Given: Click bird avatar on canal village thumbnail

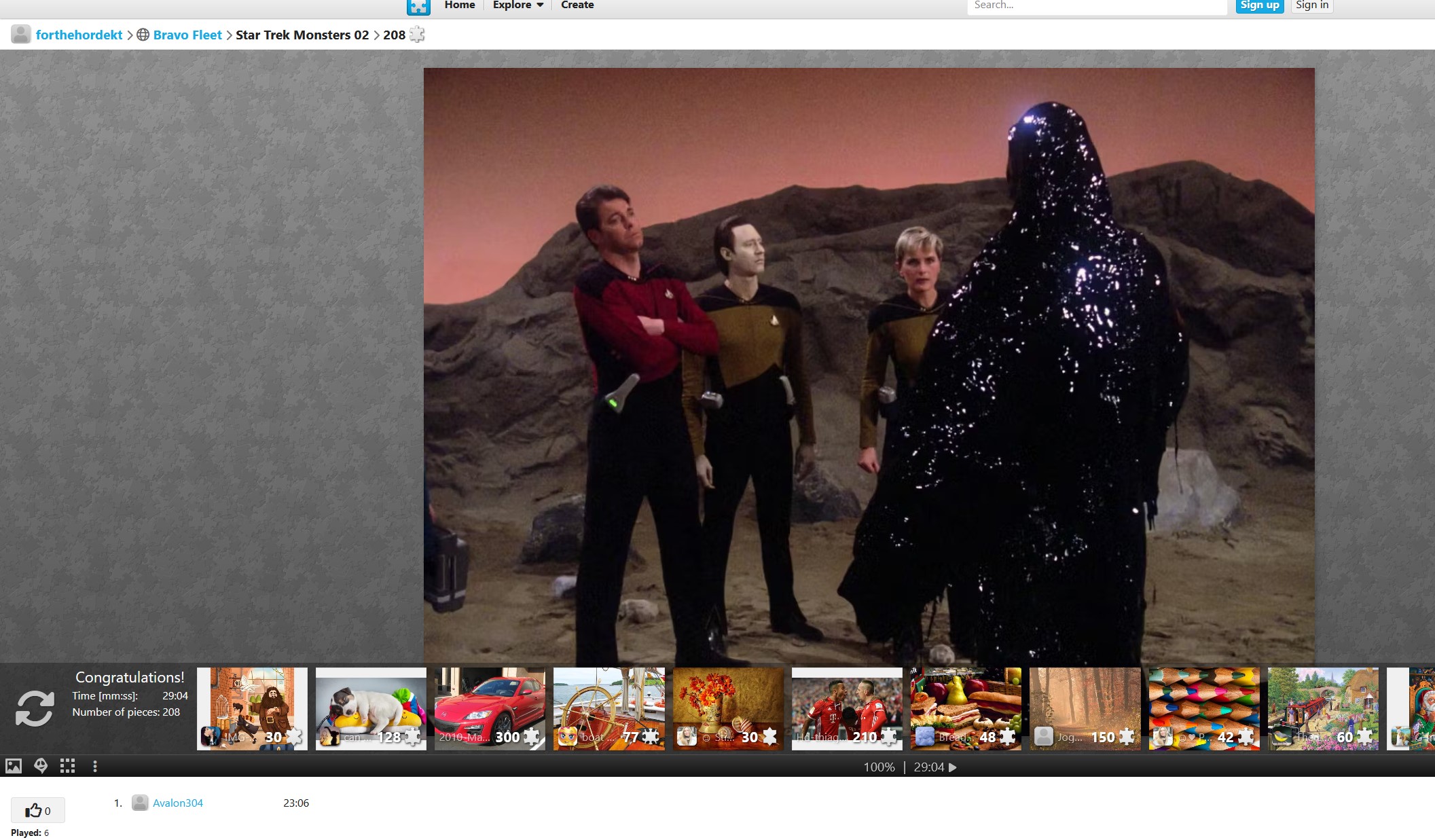Looking at the screenshot, I should [1282, 736].
